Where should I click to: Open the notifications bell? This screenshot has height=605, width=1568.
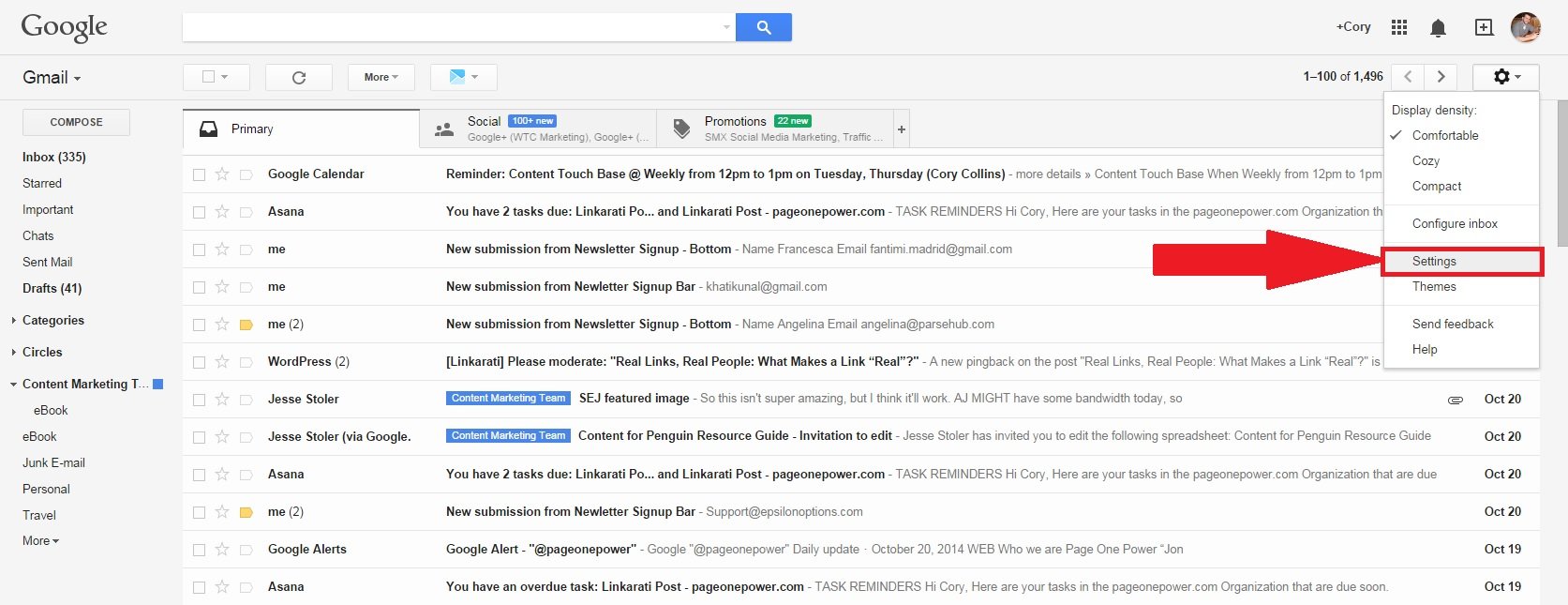click(x=1438, y=28)
